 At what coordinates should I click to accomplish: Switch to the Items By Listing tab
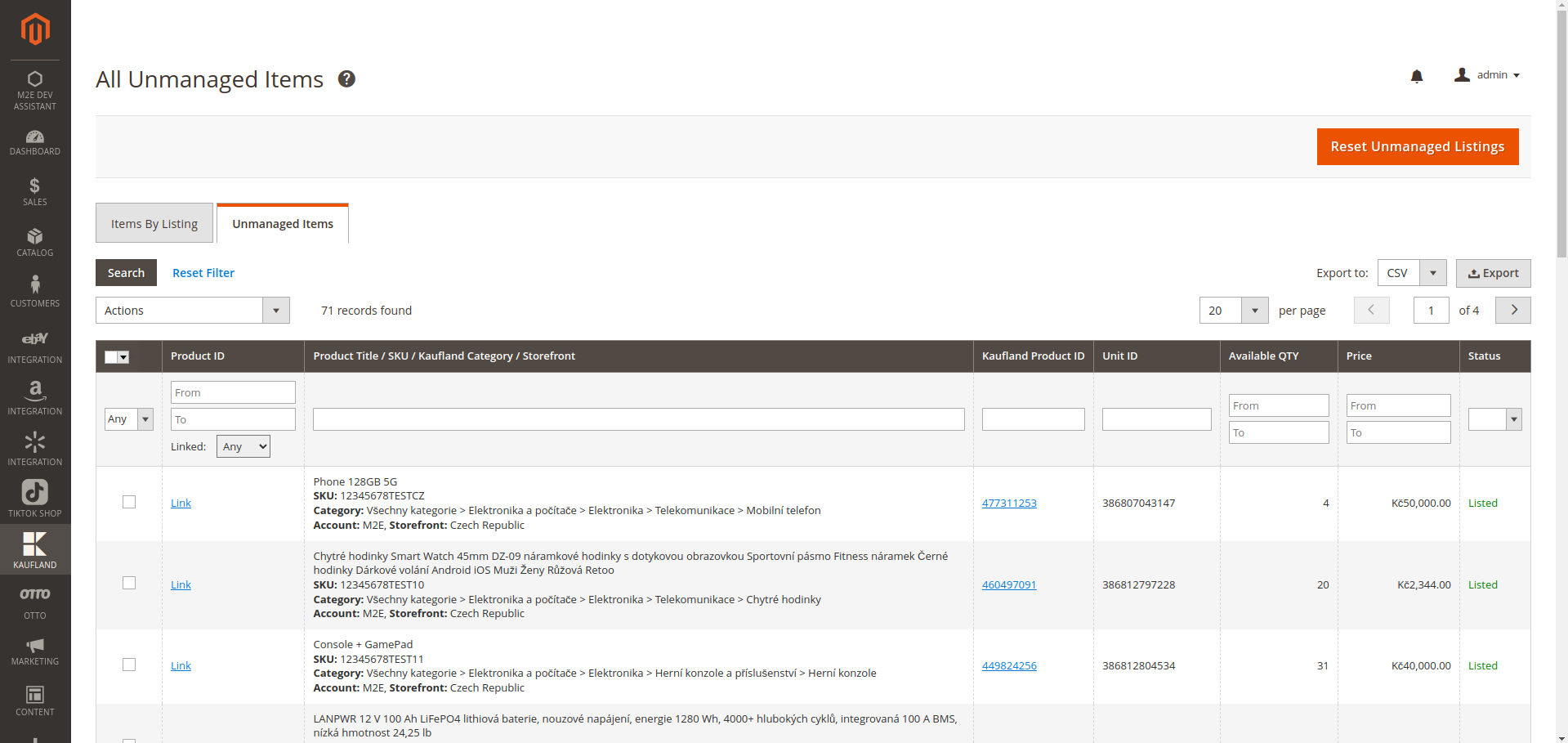point(154,224)
